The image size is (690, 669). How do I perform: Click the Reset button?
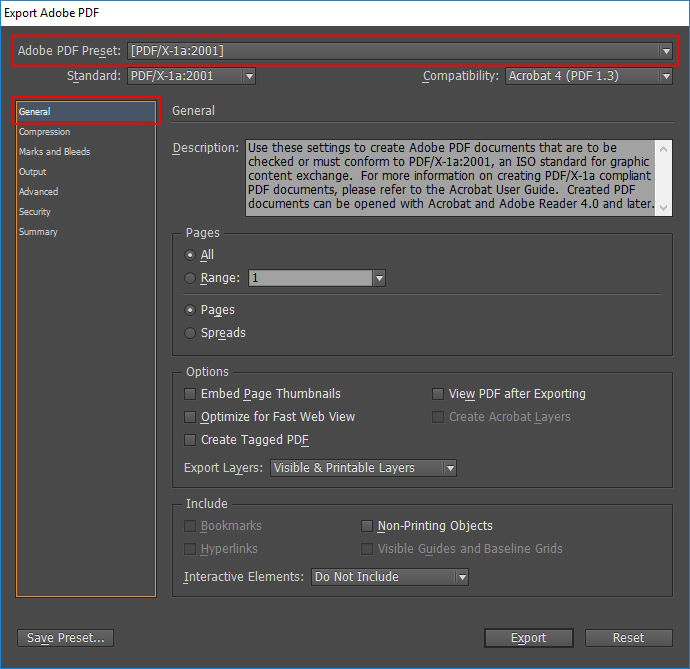[629, 638]
